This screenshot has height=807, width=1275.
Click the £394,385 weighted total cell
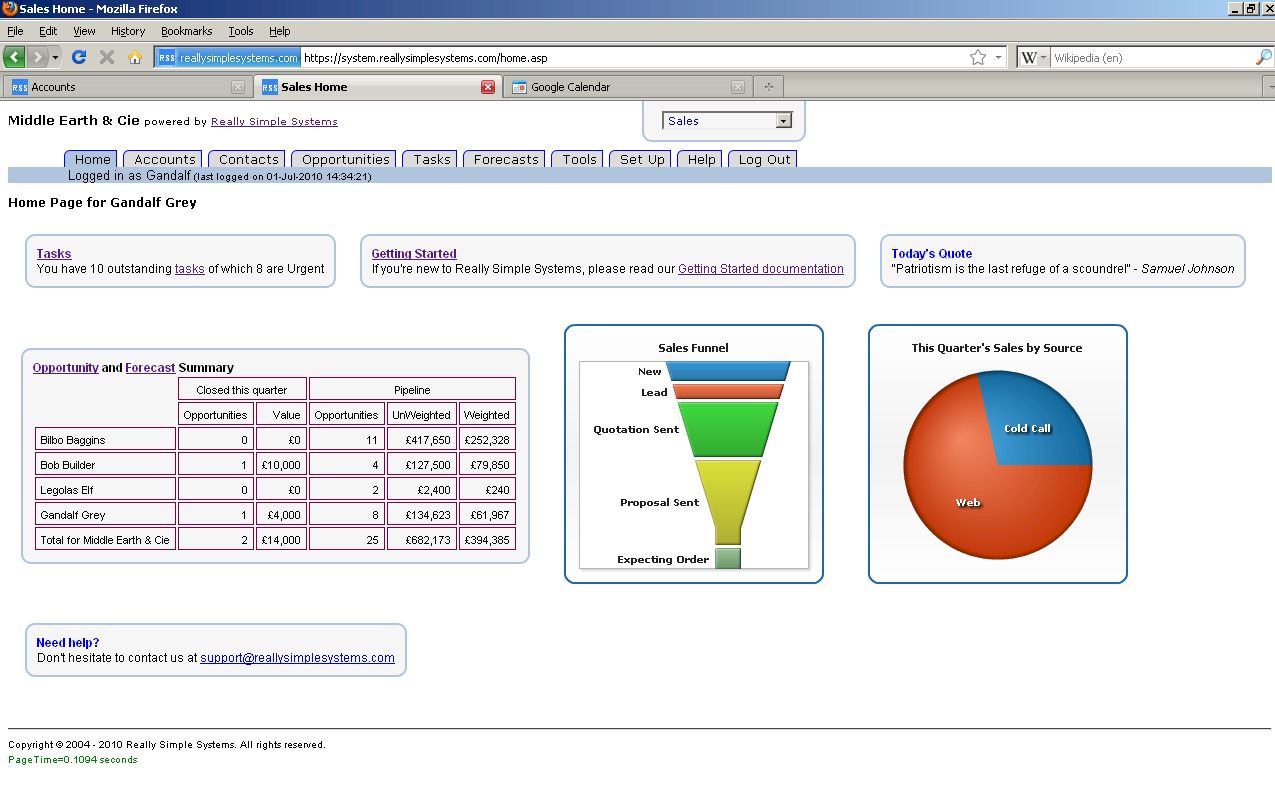488,540
